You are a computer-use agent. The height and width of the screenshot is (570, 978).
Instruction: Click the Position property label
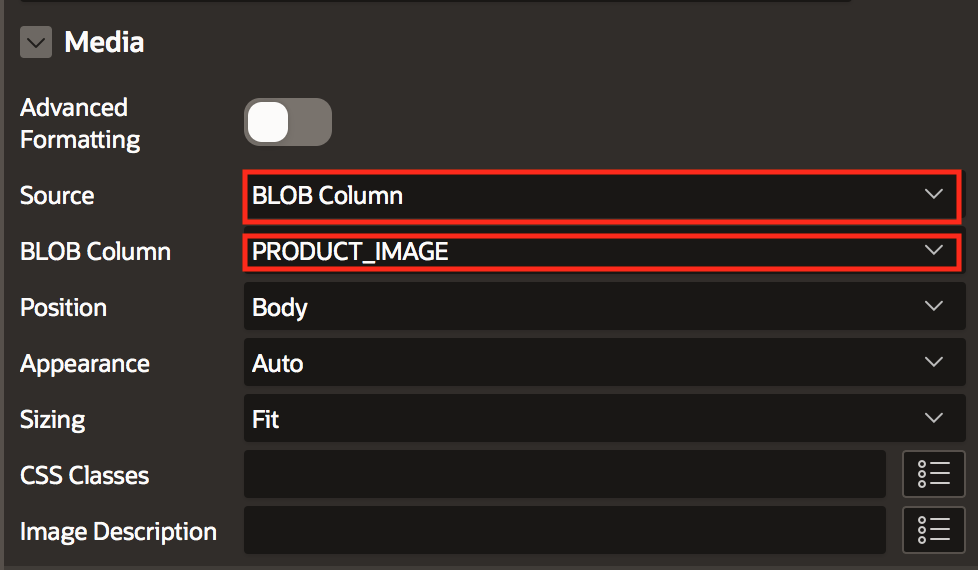[x=63, y=307]
